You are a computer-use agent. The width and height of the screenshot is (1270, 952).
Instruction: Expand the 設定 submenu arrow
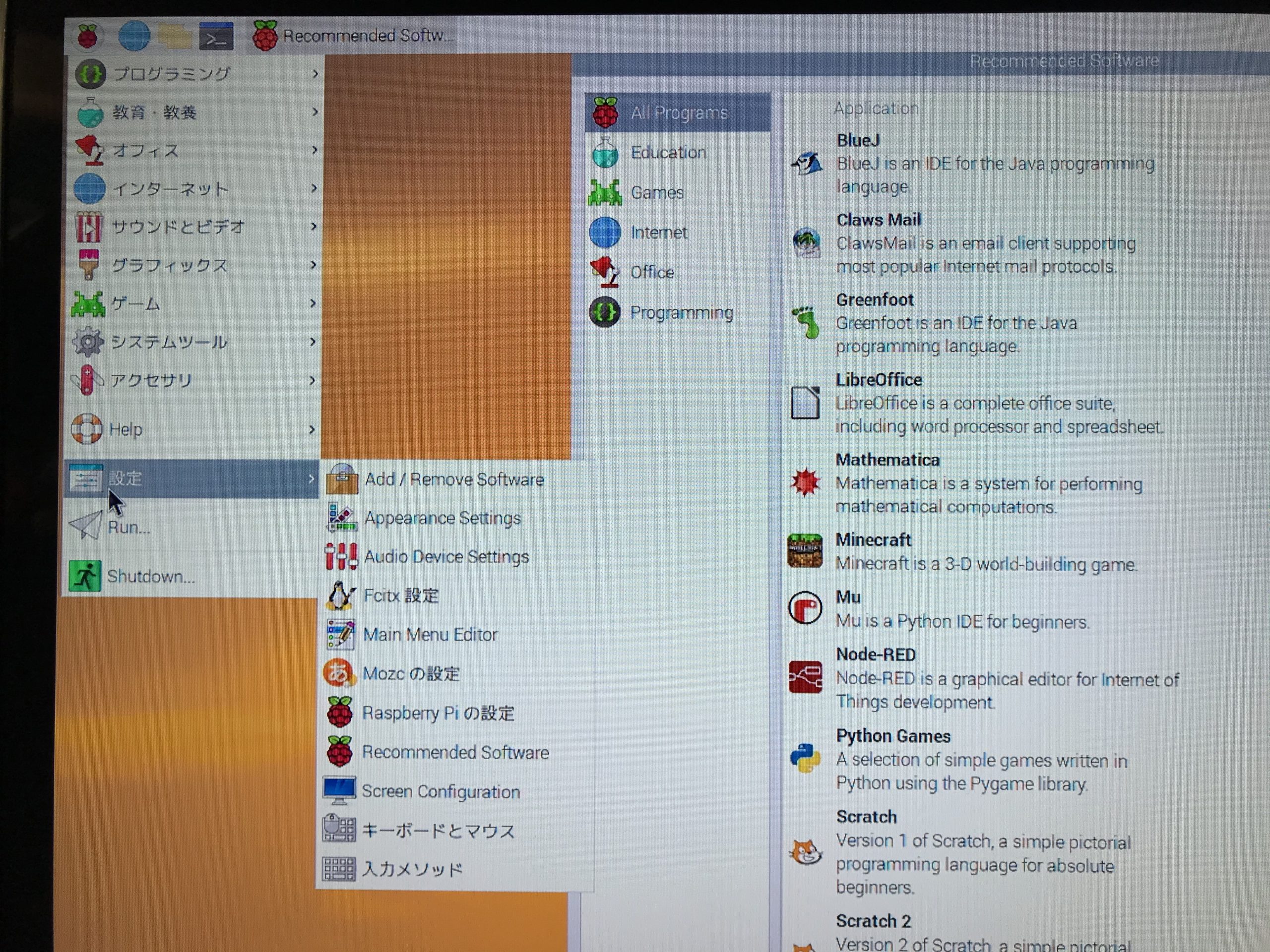click(x=311, y=478)
